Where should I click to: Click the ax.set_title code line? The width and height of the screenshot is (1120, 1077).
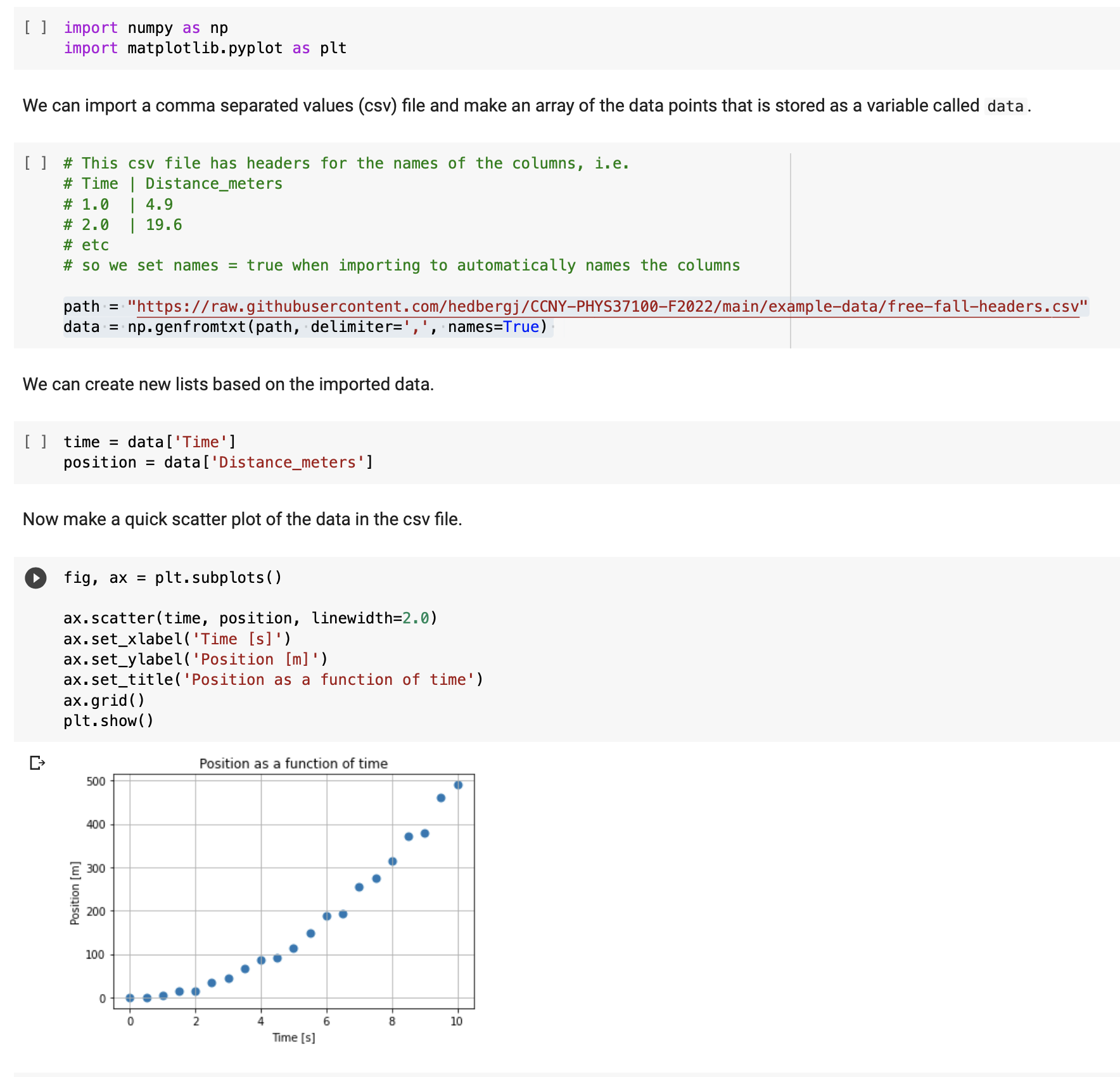coord(272,680)
